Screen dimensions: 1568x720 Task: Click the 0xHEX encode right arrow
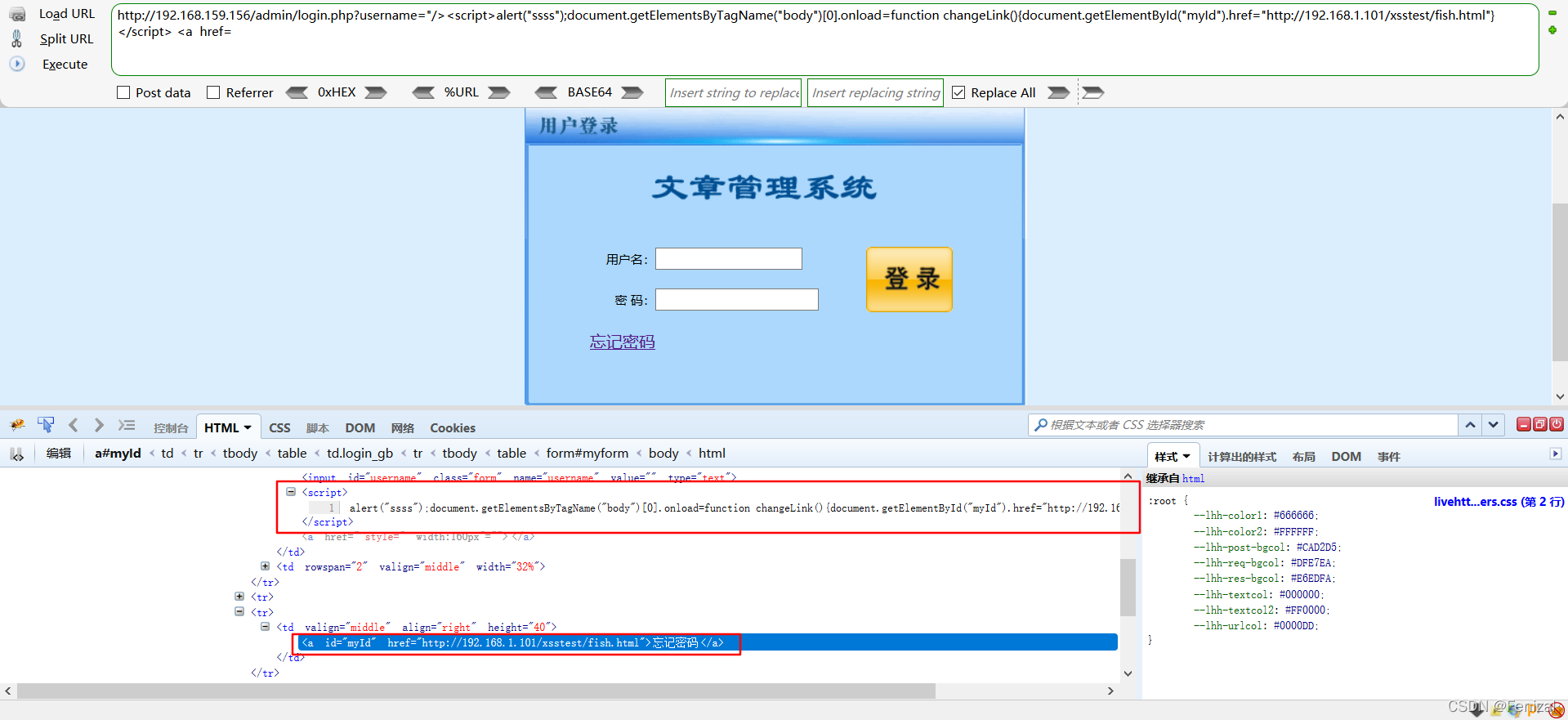coord(376,92)
